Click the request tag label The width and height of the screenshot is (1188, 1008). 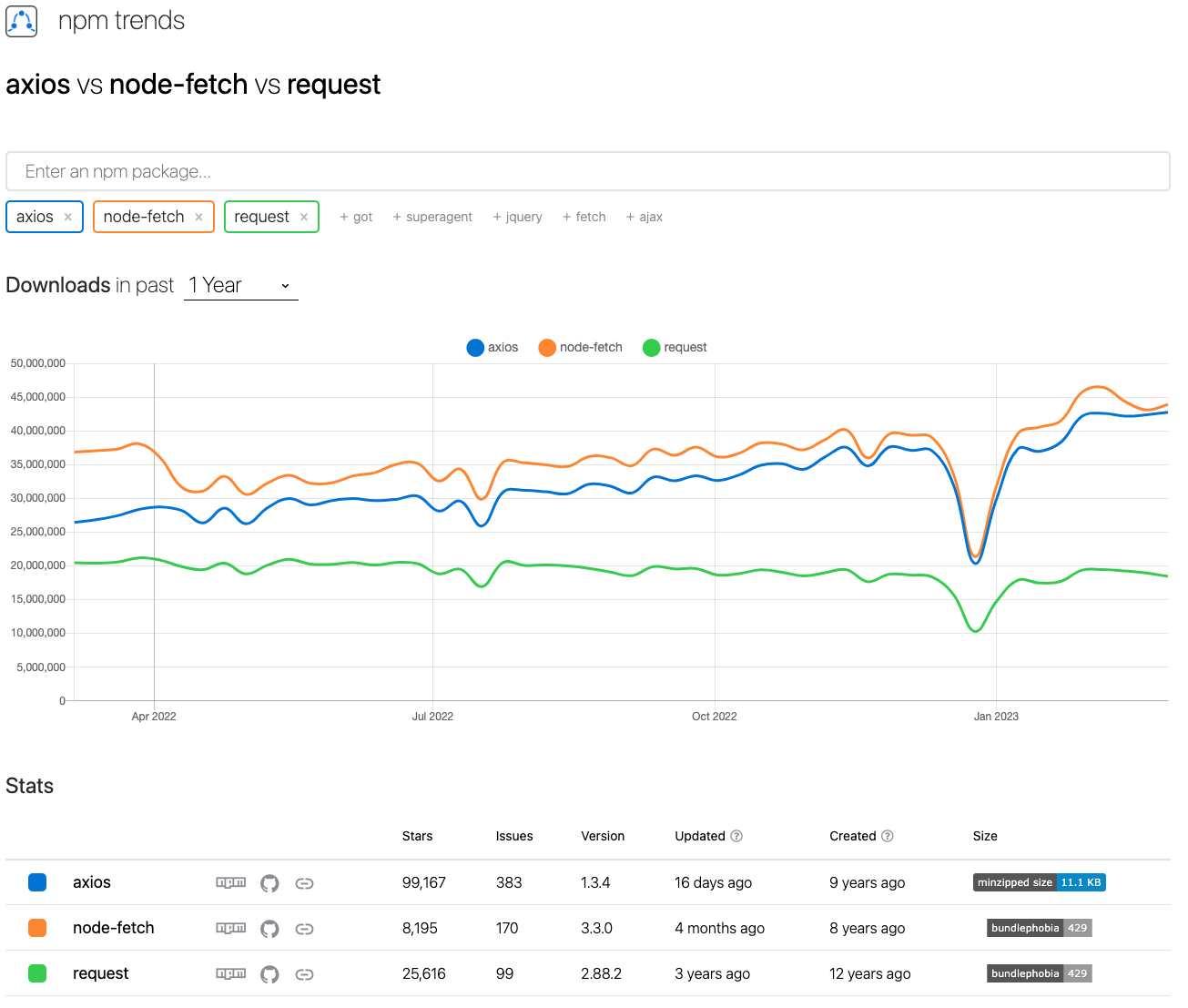click(261, 217)
